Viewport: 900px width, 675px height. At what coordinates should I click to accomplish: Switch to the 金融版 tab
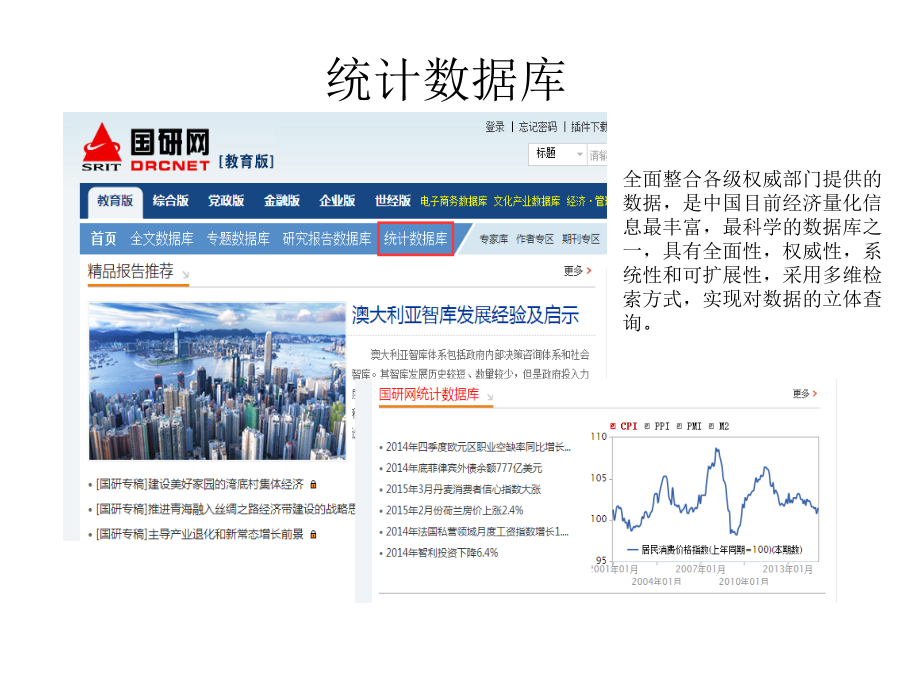[x=282, y=201]
